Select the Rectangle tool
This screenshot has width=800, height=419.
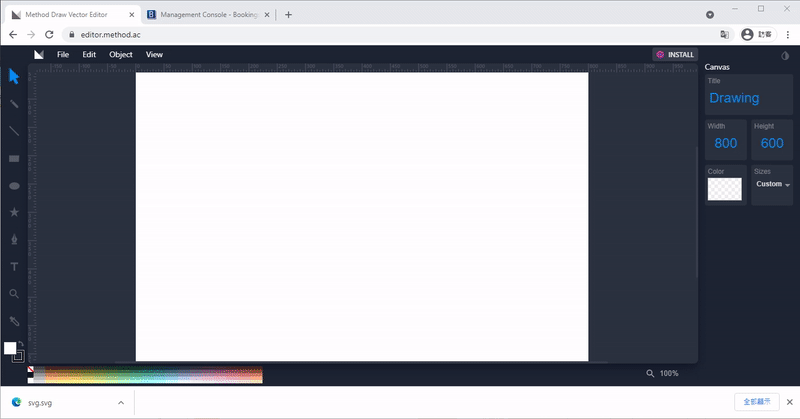tap(14, 158)
